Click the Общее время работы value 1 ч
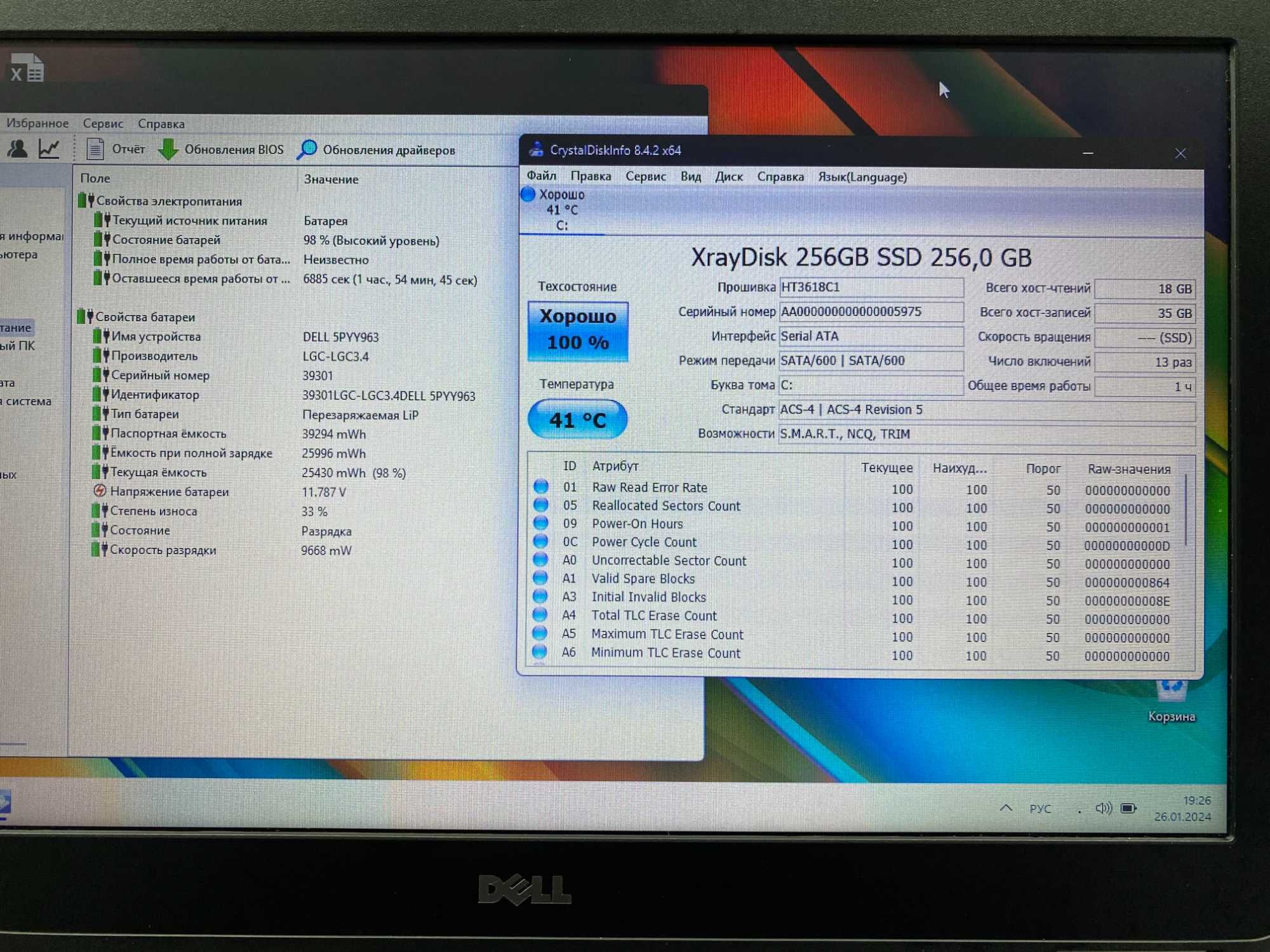This screenshot has width=1270, height=952. pyautogui.click(x=1145, y=387)
